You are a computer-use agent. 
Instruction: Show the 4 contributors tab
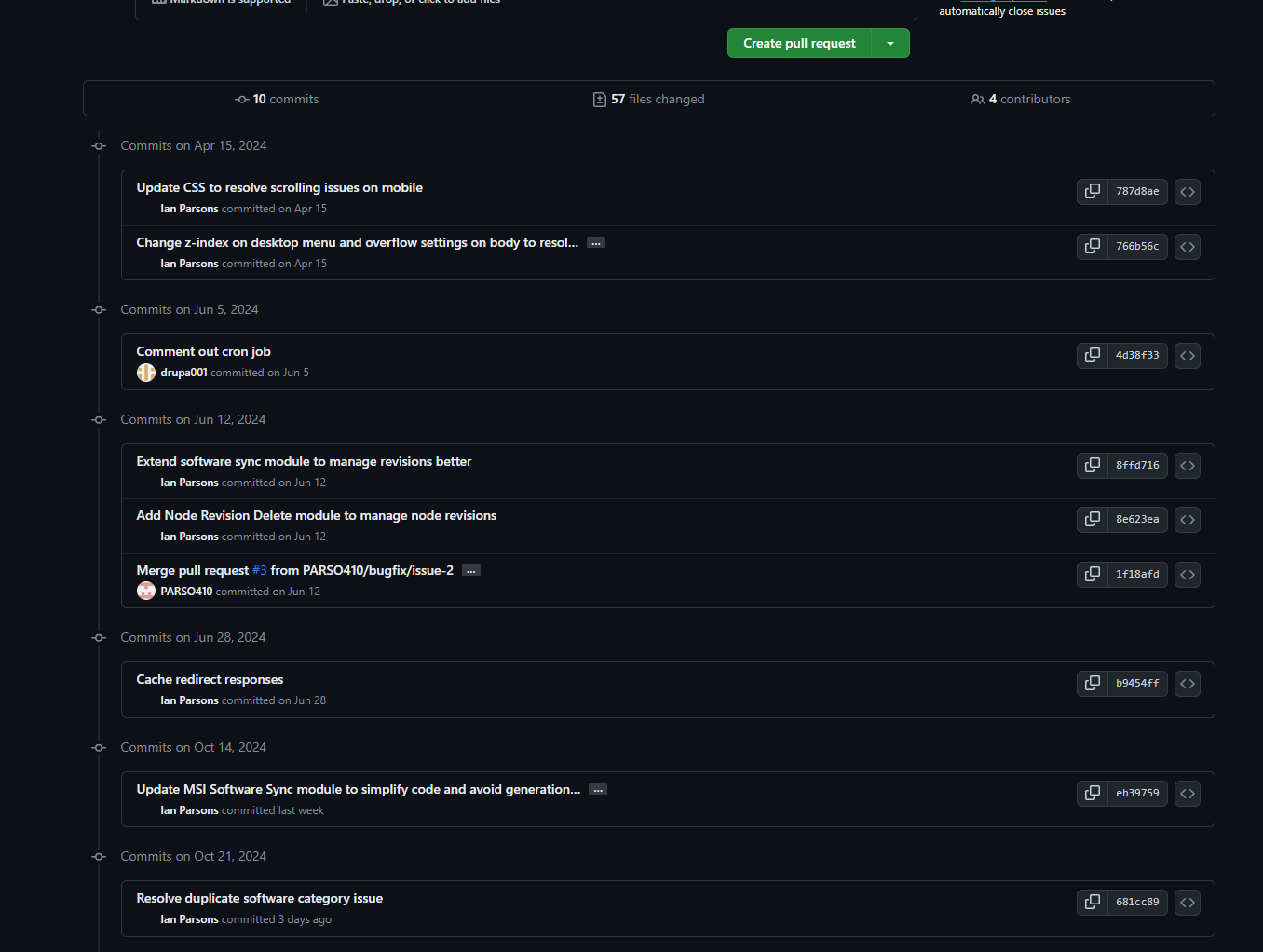[x=1021, y=100]
